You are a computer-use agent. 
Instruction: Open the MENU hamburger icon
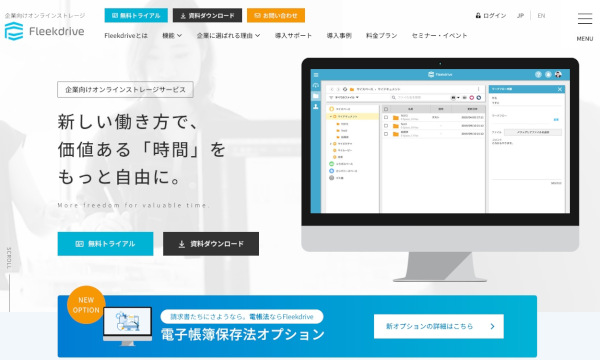coord(585,18)
